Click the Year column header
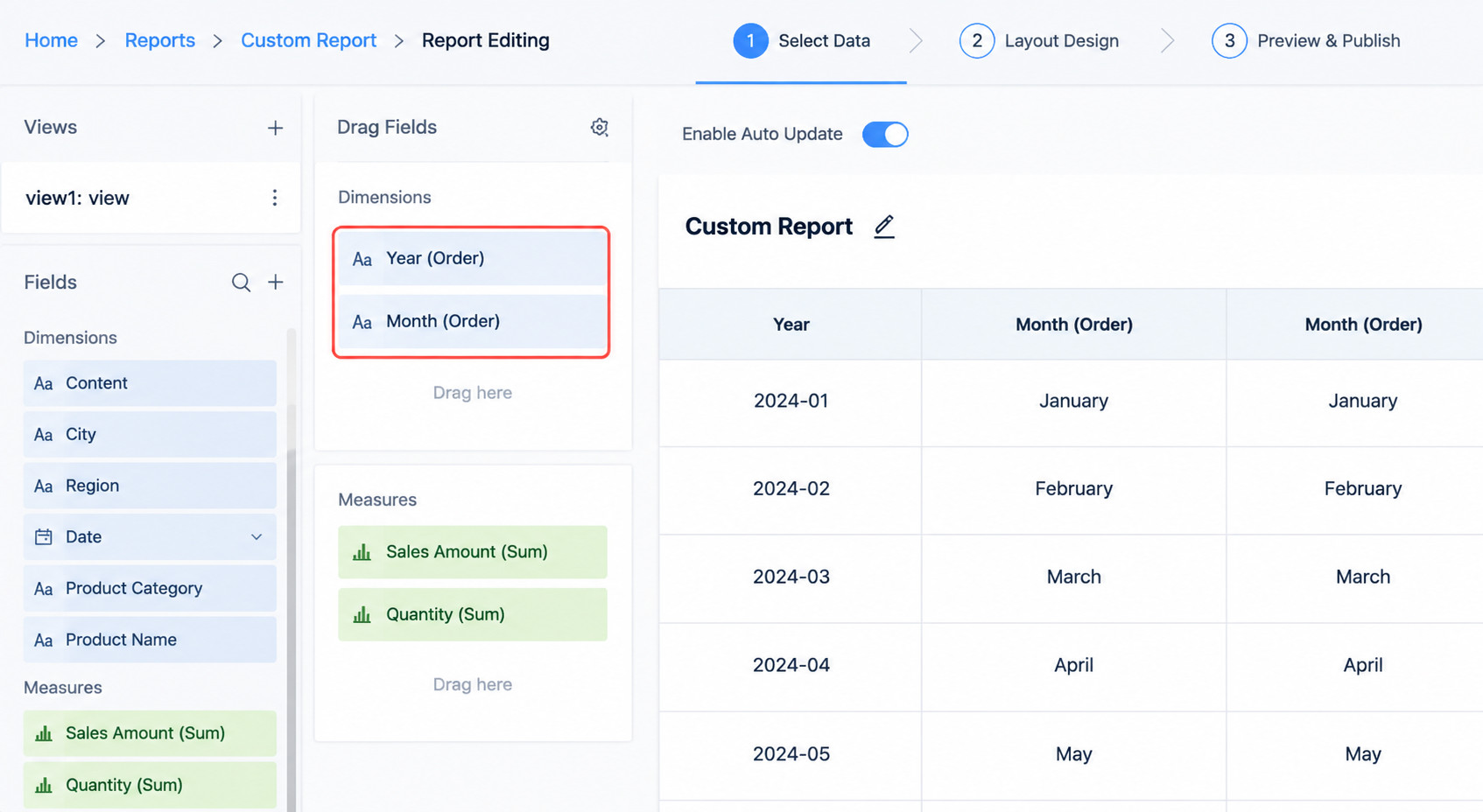The image size is (1483, 812). point(791,325)
